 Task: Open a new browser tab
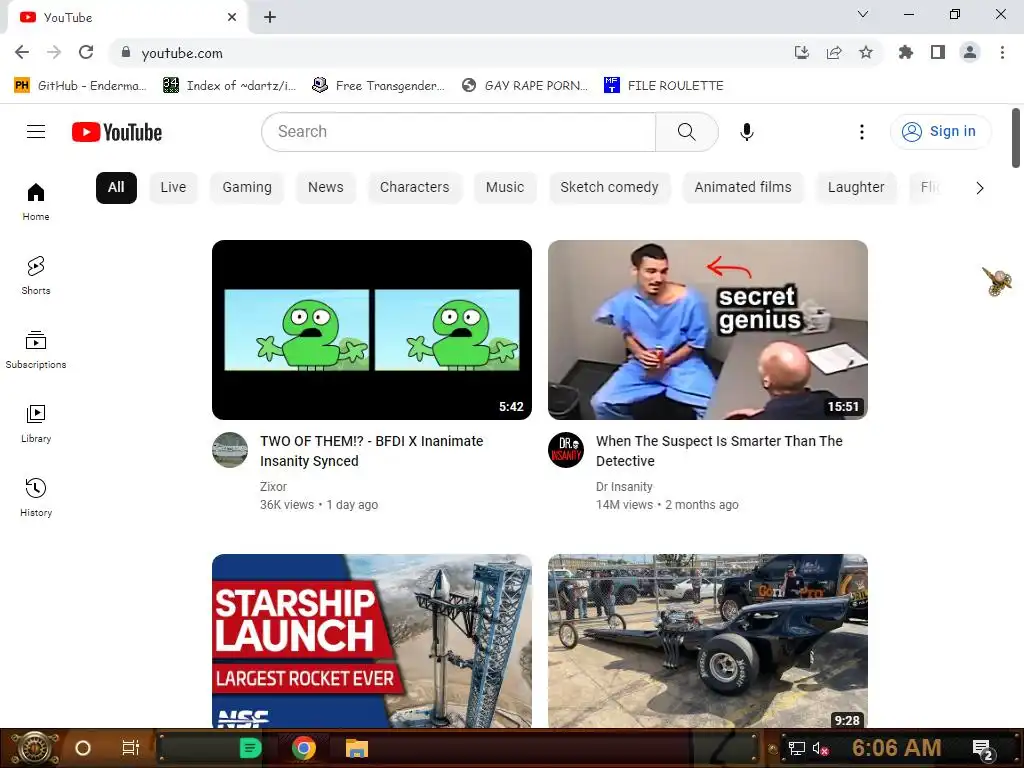point(270,17)
